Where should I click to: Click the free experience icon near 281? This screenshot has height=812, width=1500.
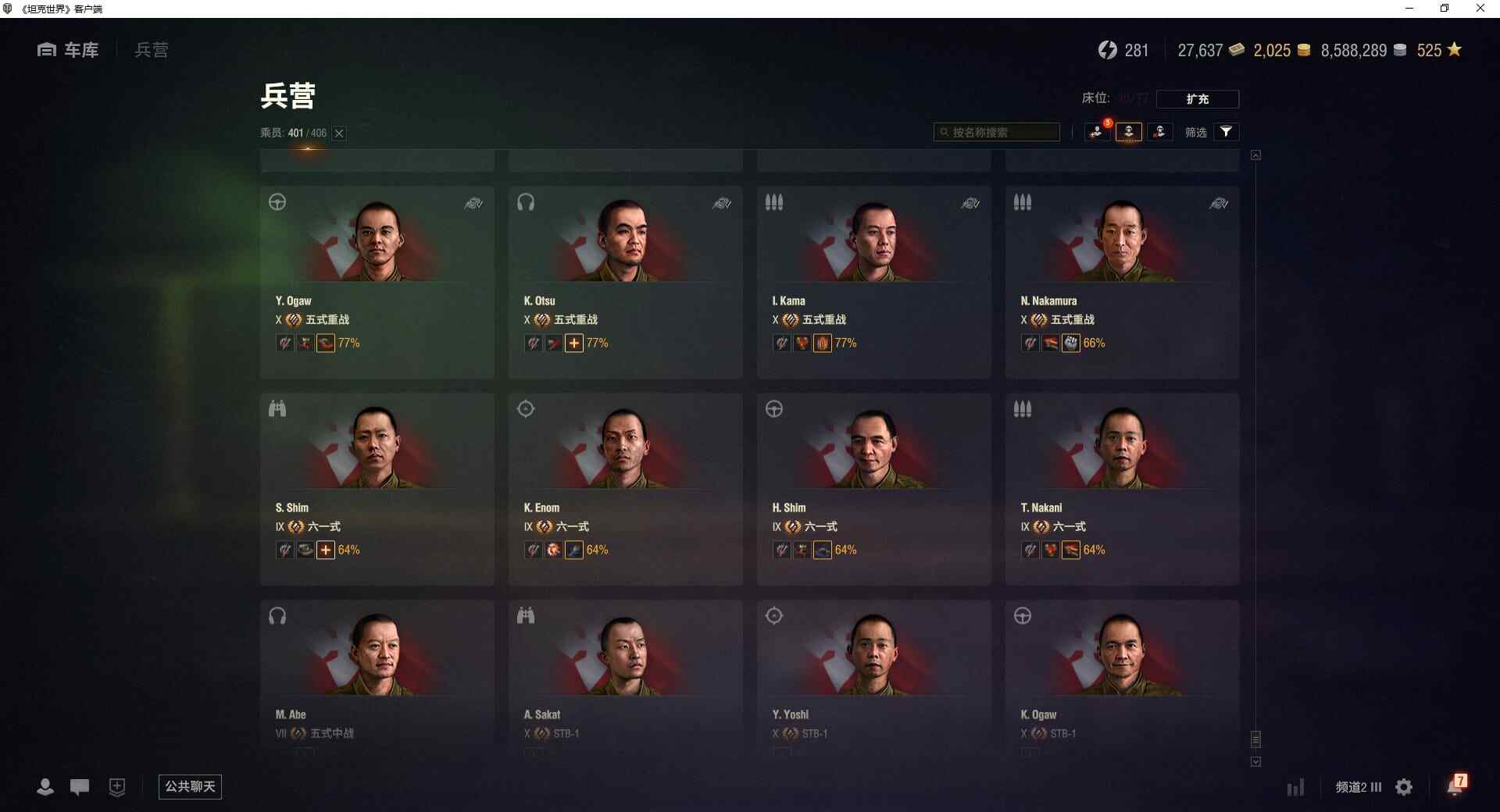pos(1107,50)
